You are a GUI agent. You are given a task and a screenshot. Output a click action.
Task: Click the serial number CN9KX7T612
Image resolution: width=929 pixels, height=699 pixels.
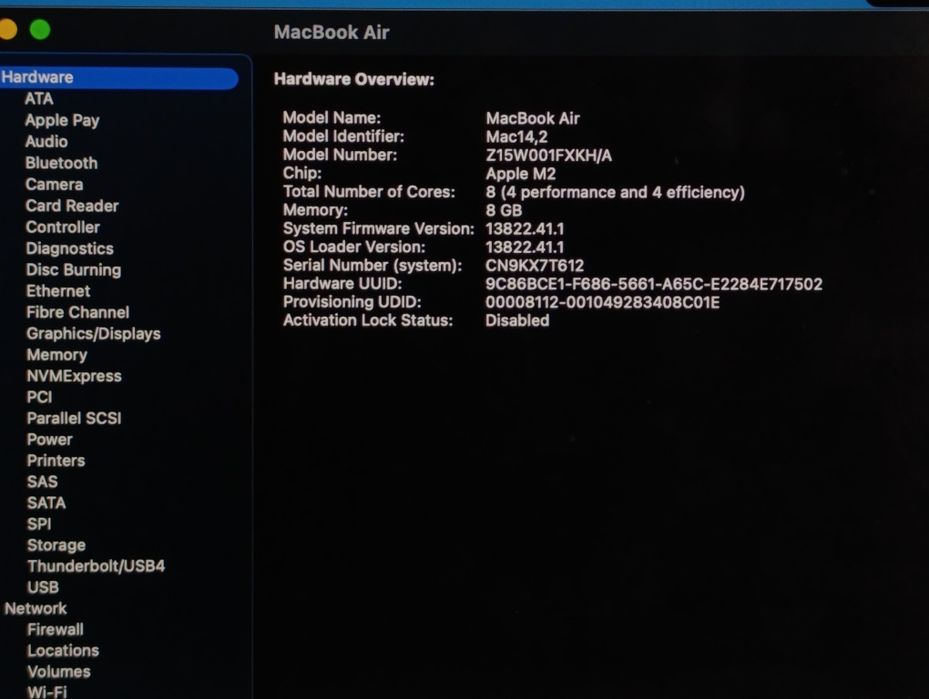pyautogui.click(x=534, y=265)
